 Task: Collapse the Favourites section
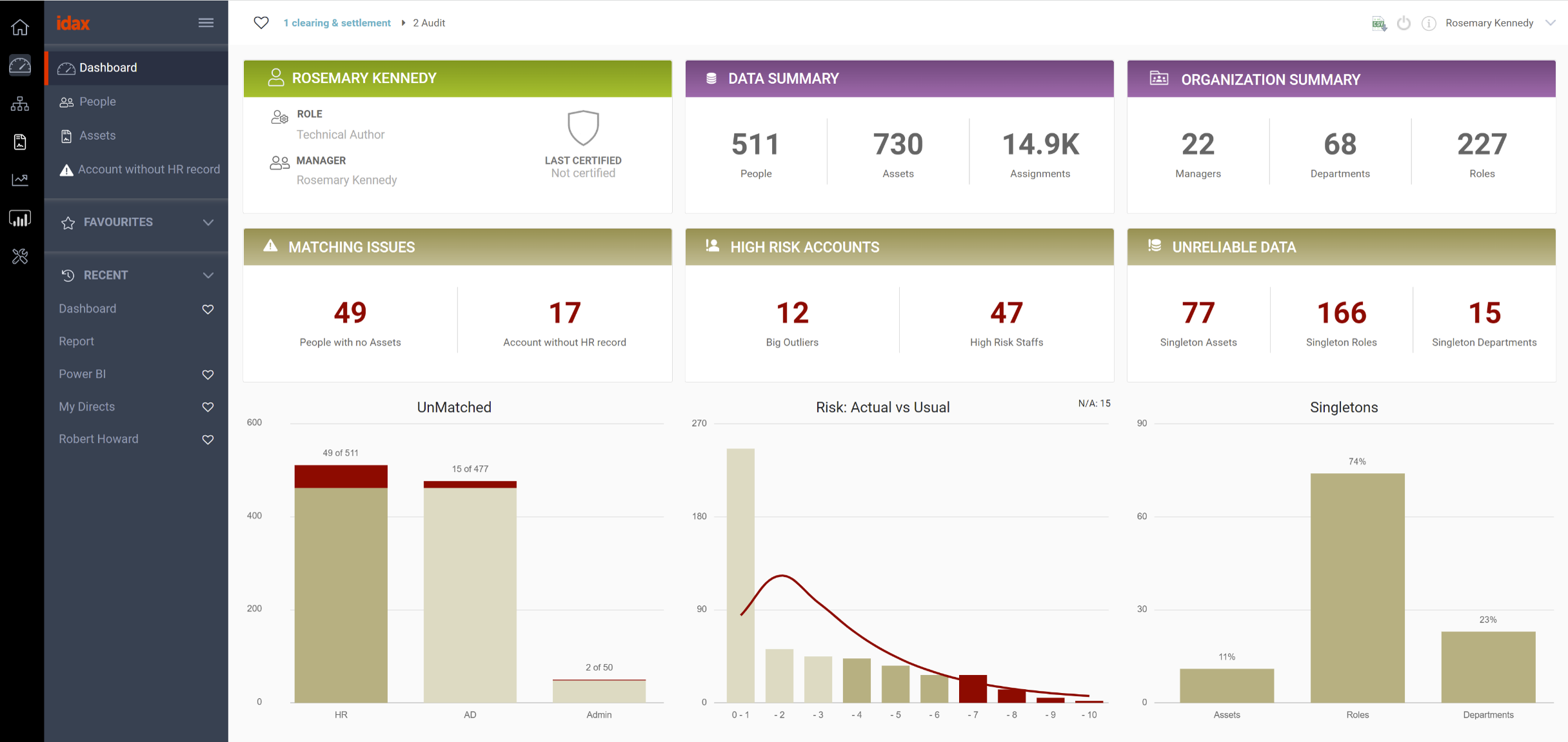[208, 222]
